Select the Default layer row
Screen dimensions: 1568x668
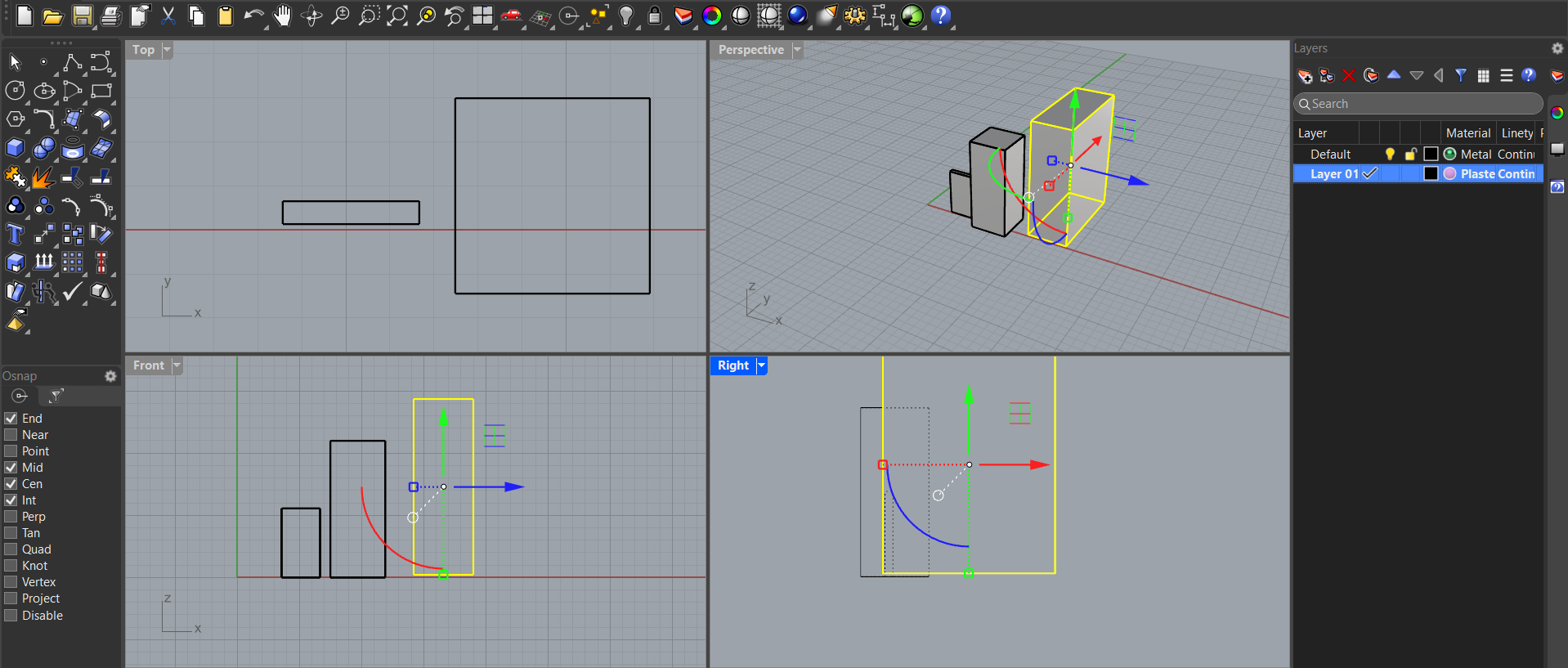click(1330, 155)
